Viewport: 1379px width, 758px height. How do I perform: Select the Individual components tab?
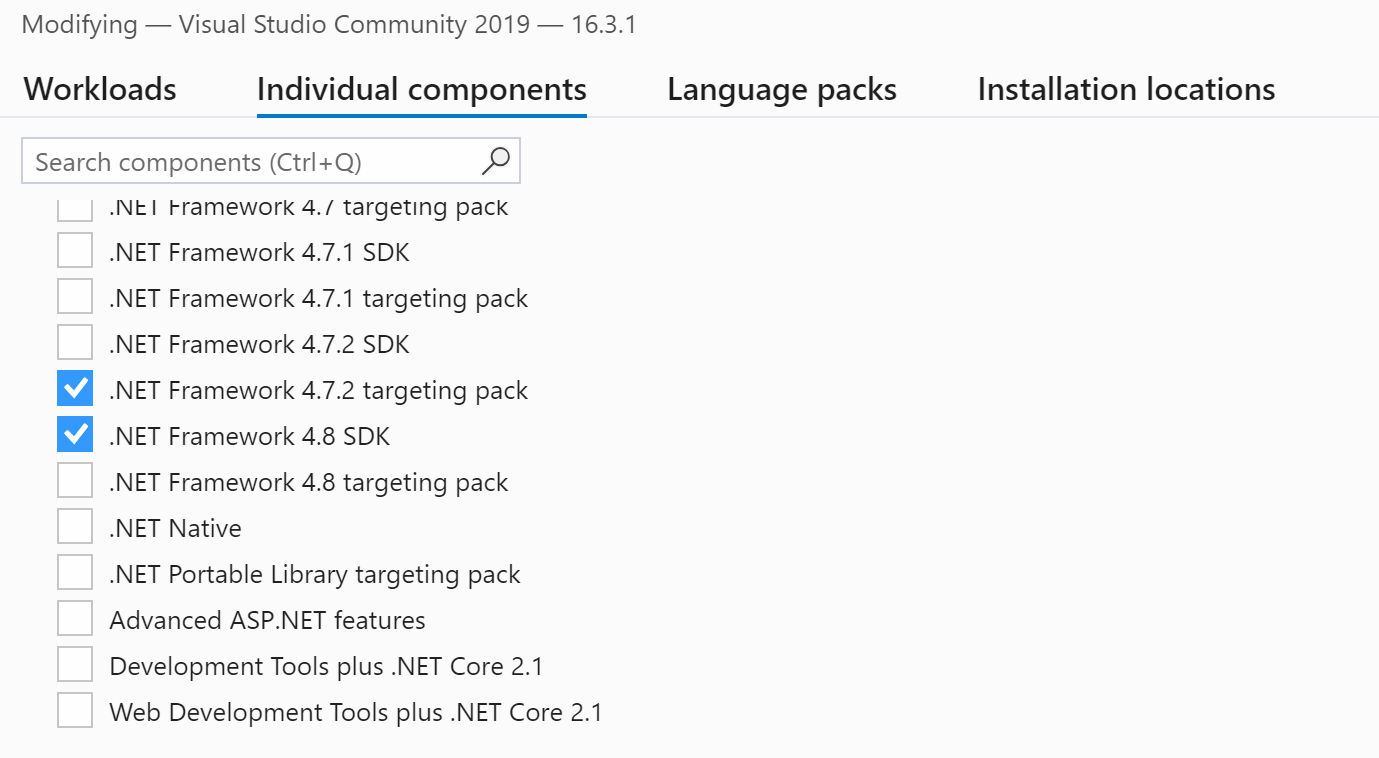pyautogui.click(x=421, y=89)
